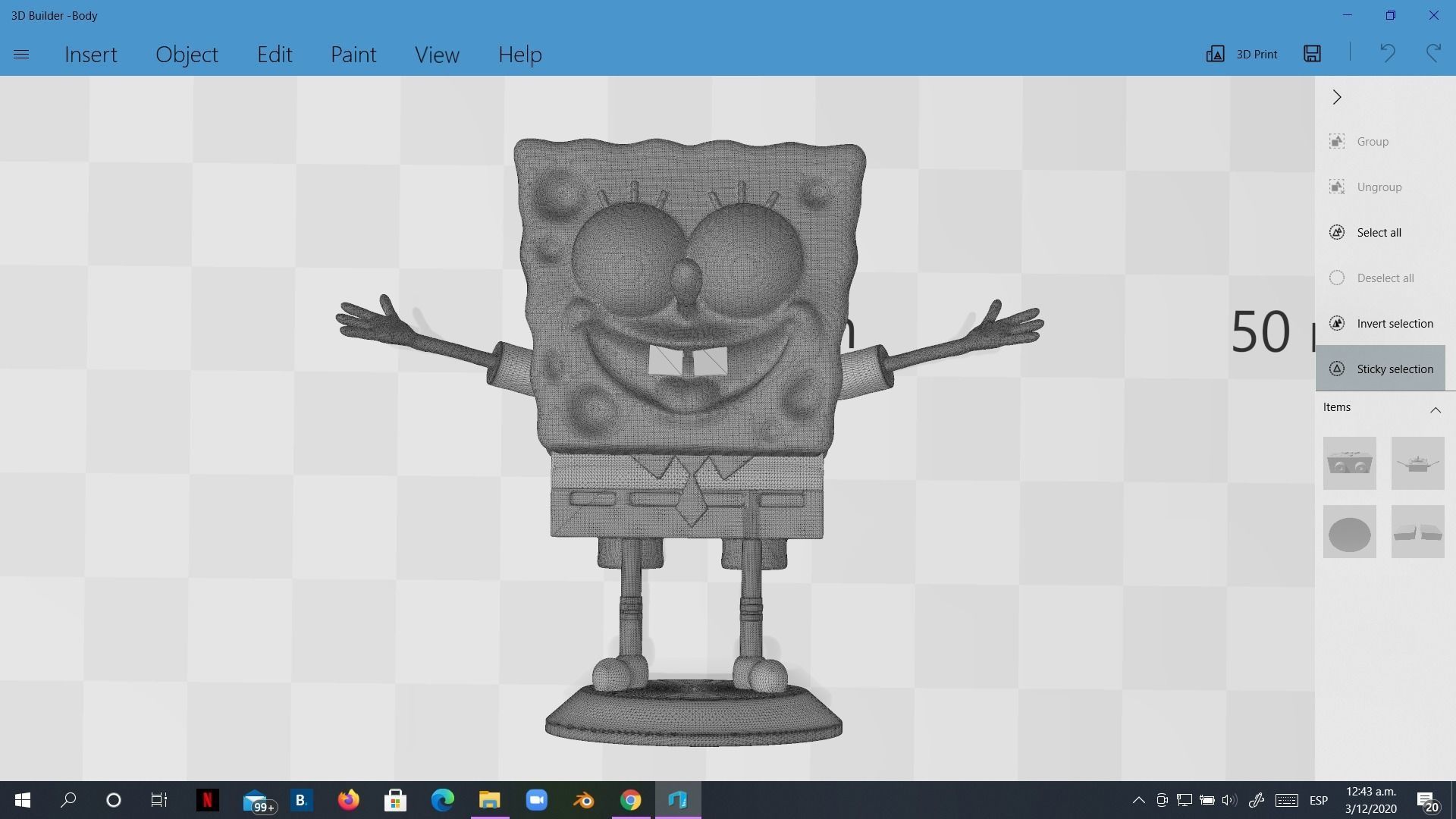
Task: Click Ungroup in the side panel
Action: (1380, 187)
